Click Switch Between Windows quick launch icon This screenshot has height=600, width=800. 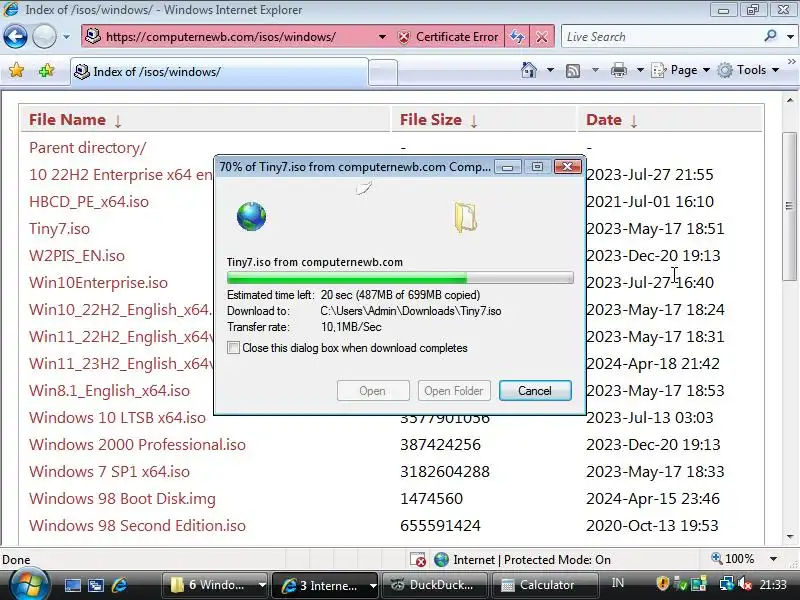pos(95,585)
